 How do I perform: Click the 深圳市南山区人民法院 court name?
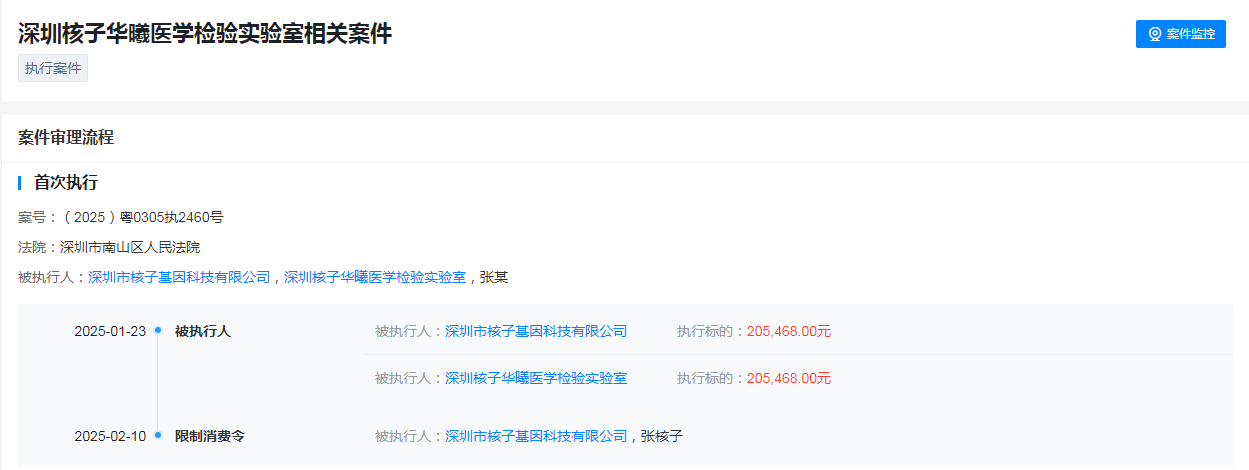pos(130,247)
